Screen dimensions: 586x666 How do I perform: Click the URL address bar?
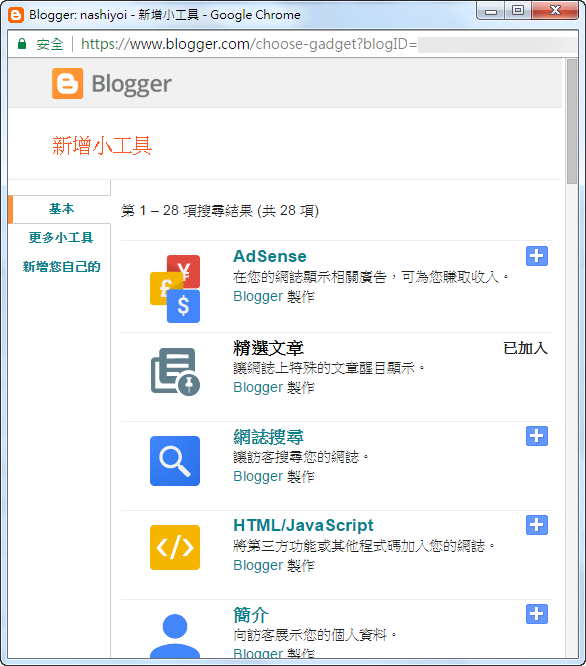pos(293,44)
